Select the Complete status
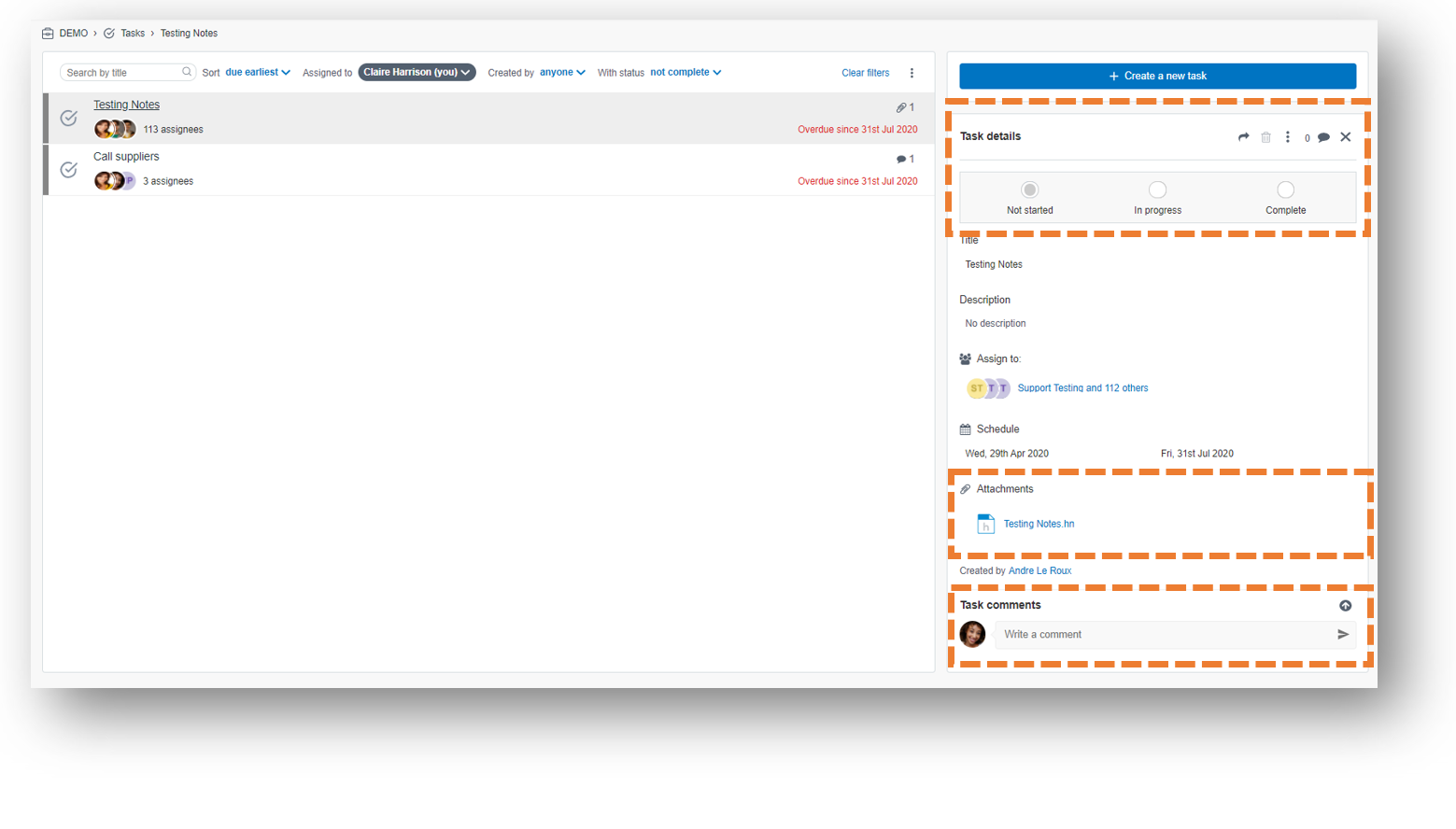Viewport: 1456px width, 829px height. pyautogui.click(x=1285, y=190)
